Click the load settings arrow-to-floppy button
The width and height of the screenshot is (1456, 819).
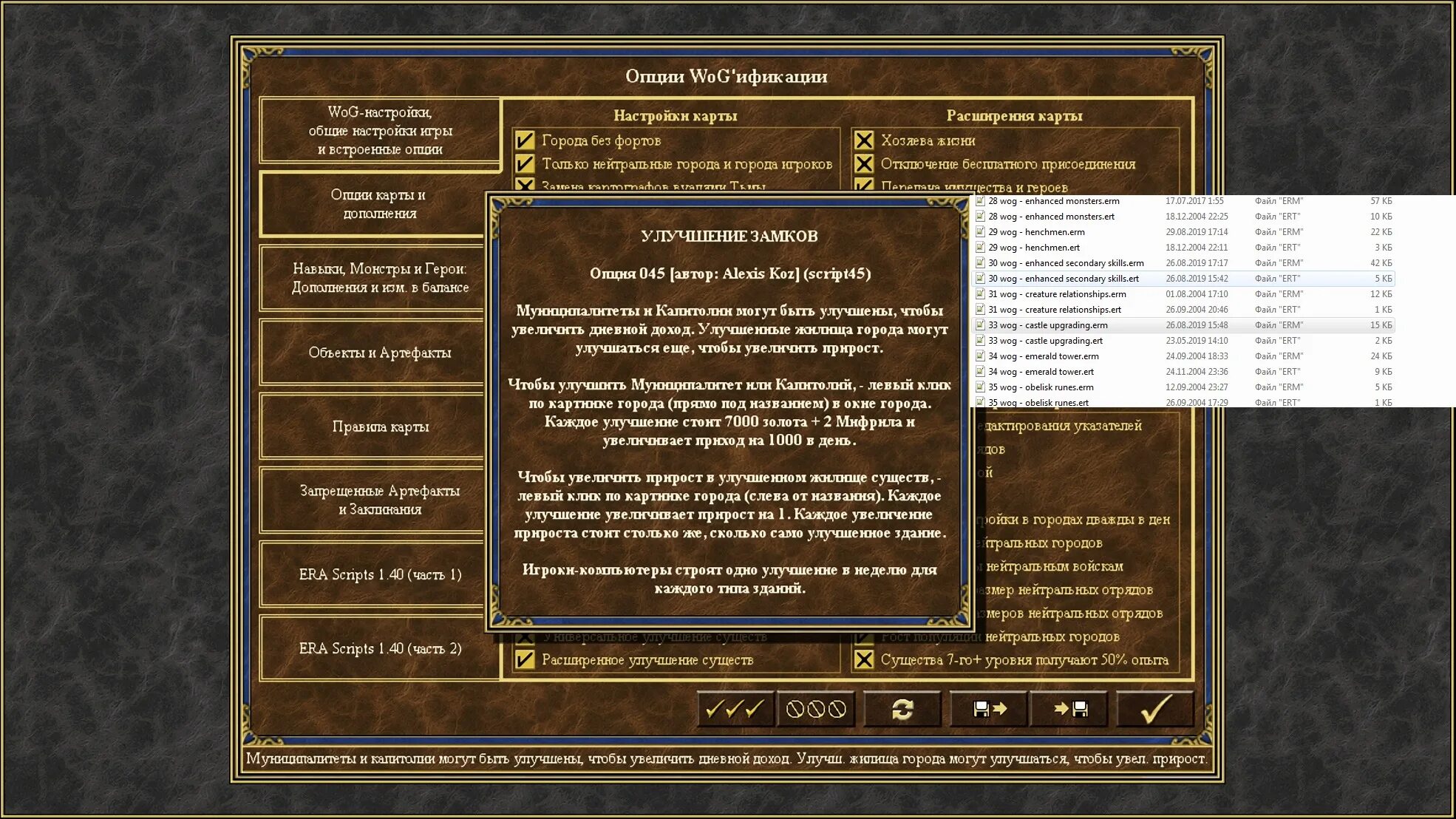1069,710
